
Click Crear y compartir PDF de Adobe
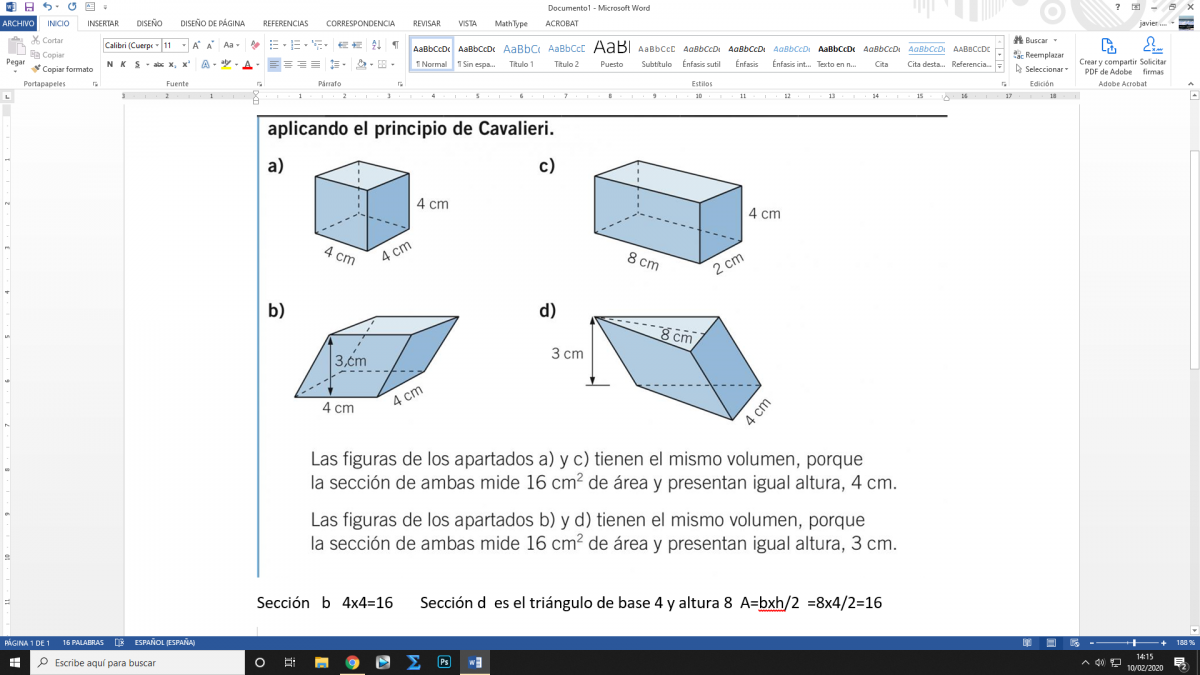(x=1106, y=57)
